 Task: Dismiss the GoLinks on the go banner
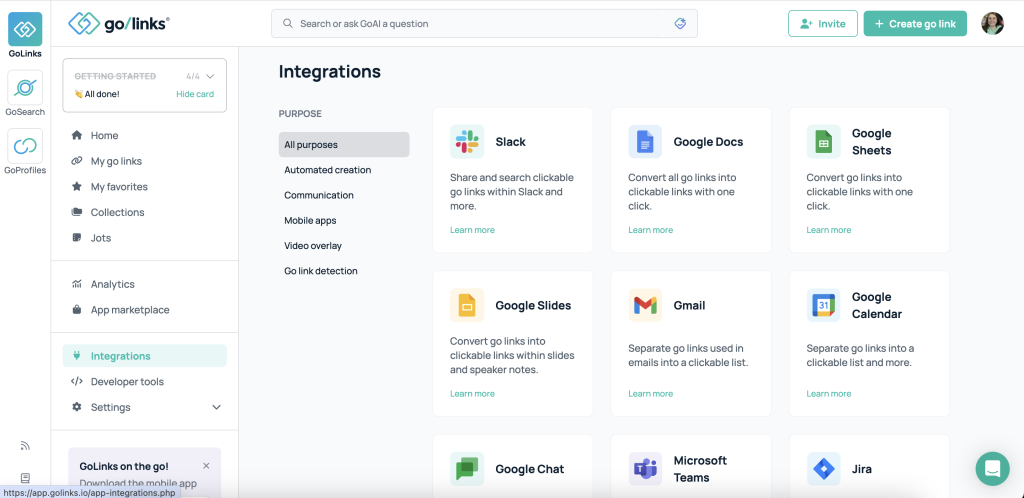coord(206,466)
